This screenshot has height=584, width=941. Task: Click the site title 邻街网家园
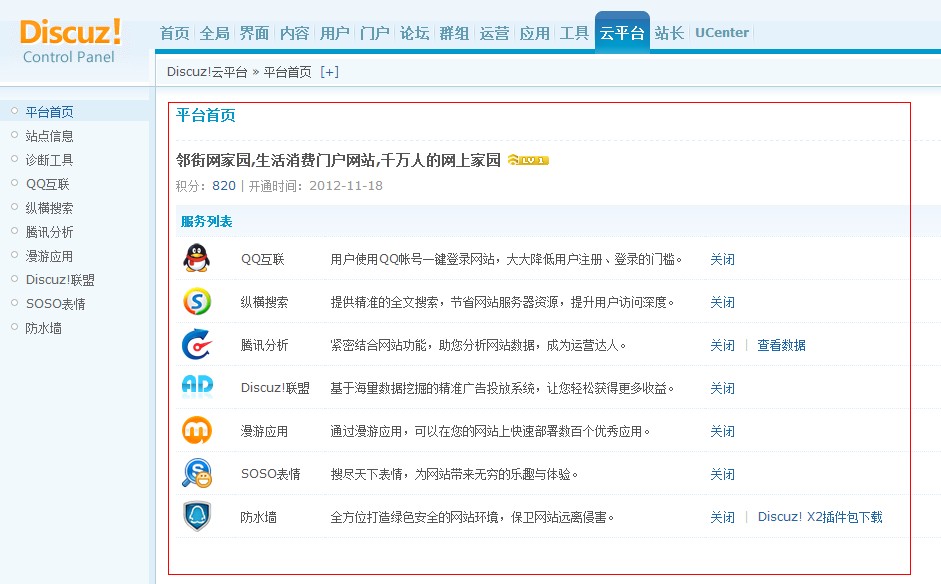click(x=338, y=160)
